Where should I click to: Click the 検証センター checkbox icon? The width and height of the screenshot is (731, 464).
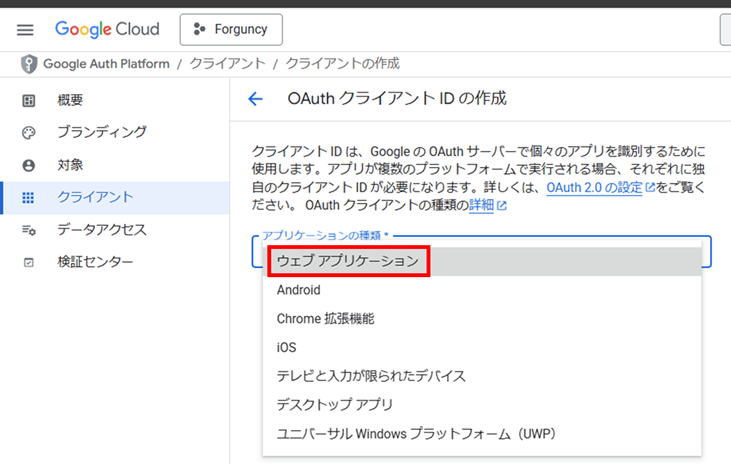point(28,263)
